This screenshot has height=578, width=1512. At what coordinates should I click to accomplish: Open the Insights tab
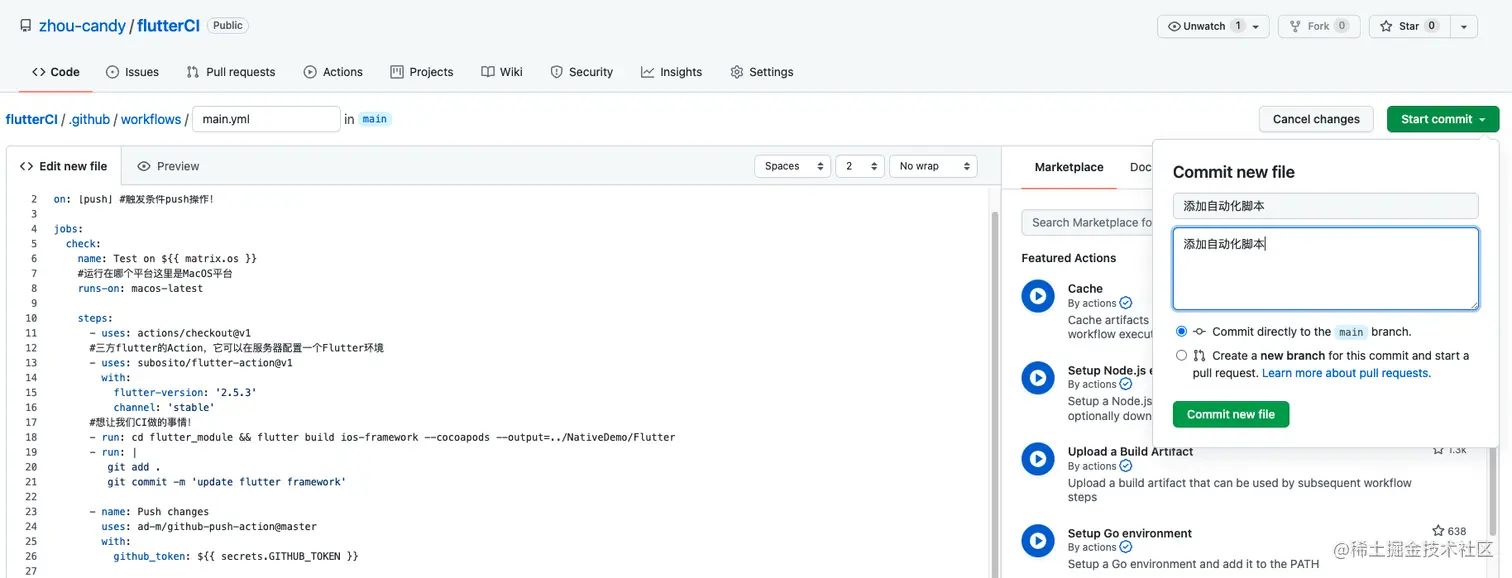tap(672, 72)
